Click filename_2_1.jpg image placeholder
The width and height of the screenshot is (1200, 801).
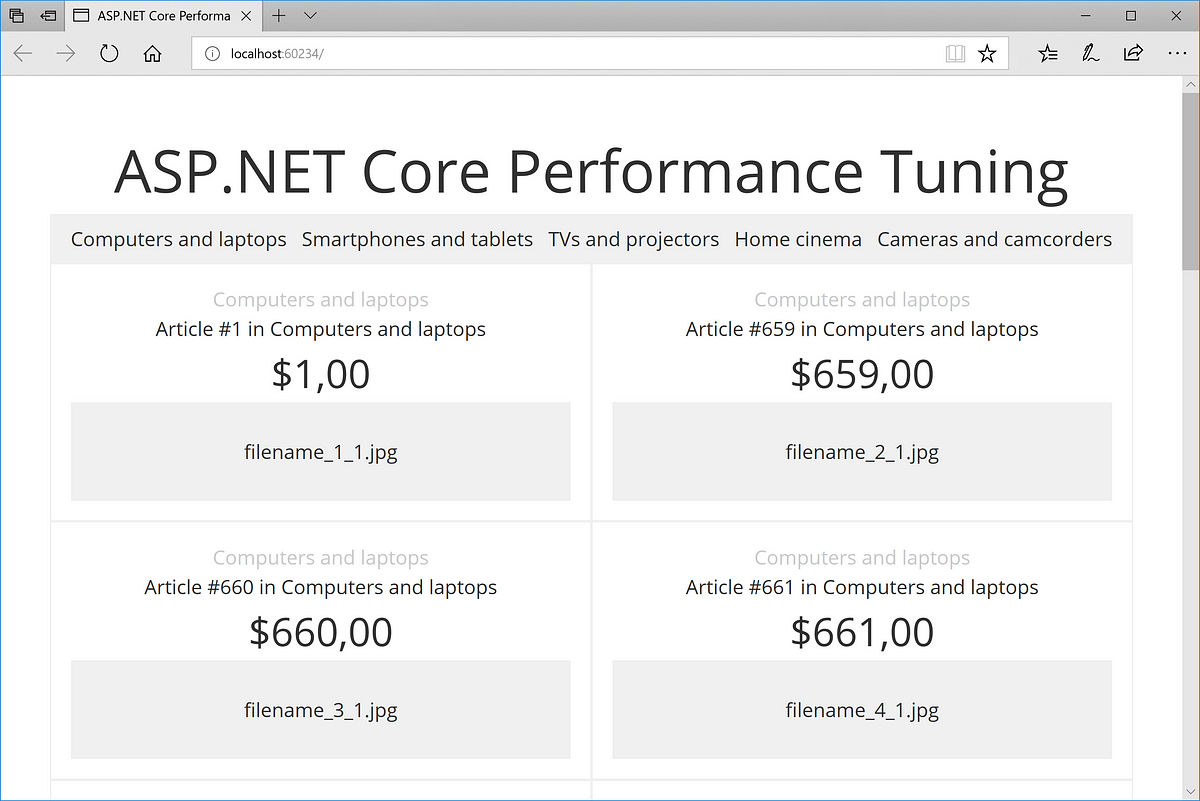pyautogui.click(x=862, y=452)
